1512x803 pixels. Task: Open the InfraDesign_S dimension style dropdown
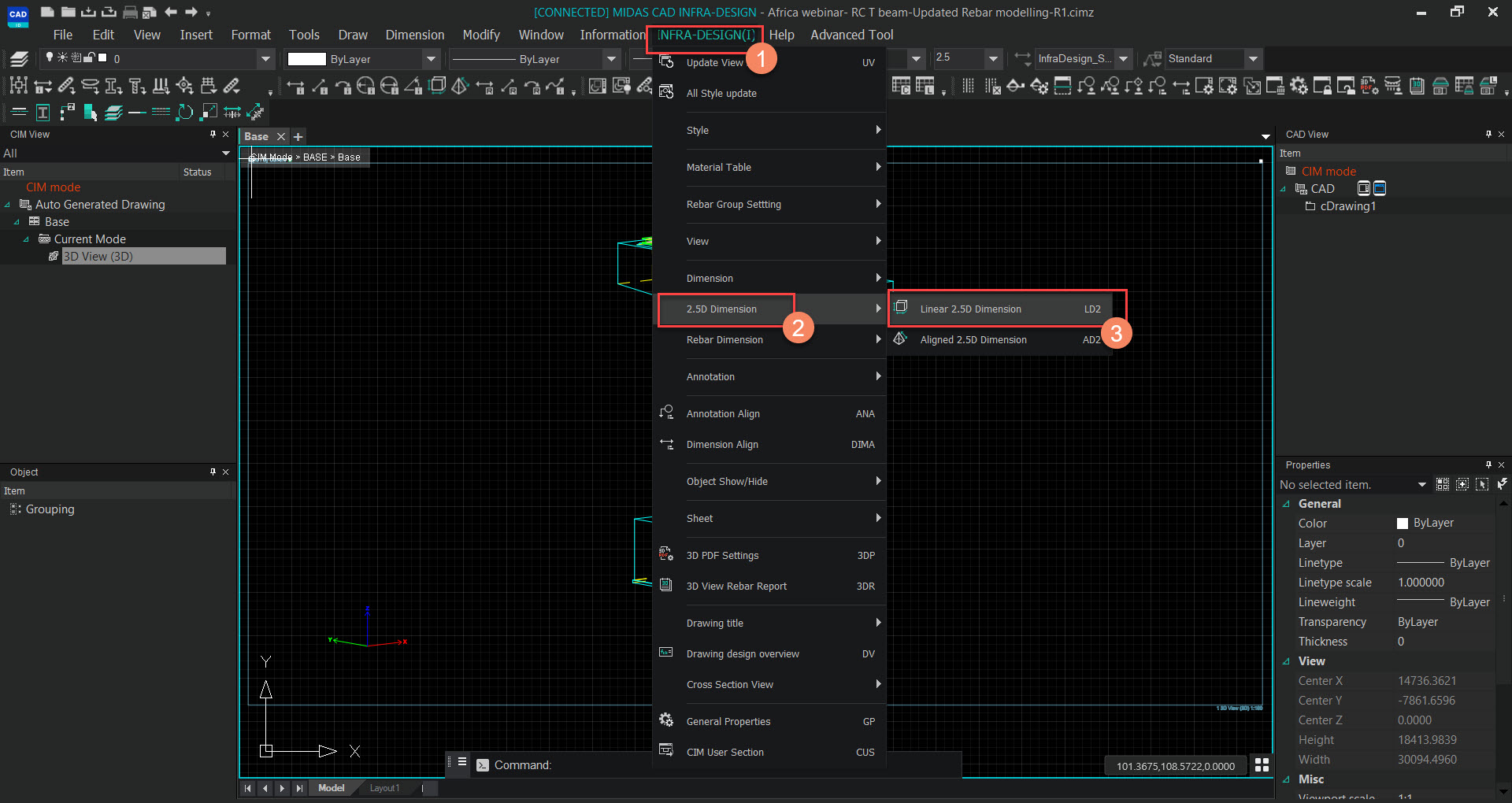point(1124,59)
